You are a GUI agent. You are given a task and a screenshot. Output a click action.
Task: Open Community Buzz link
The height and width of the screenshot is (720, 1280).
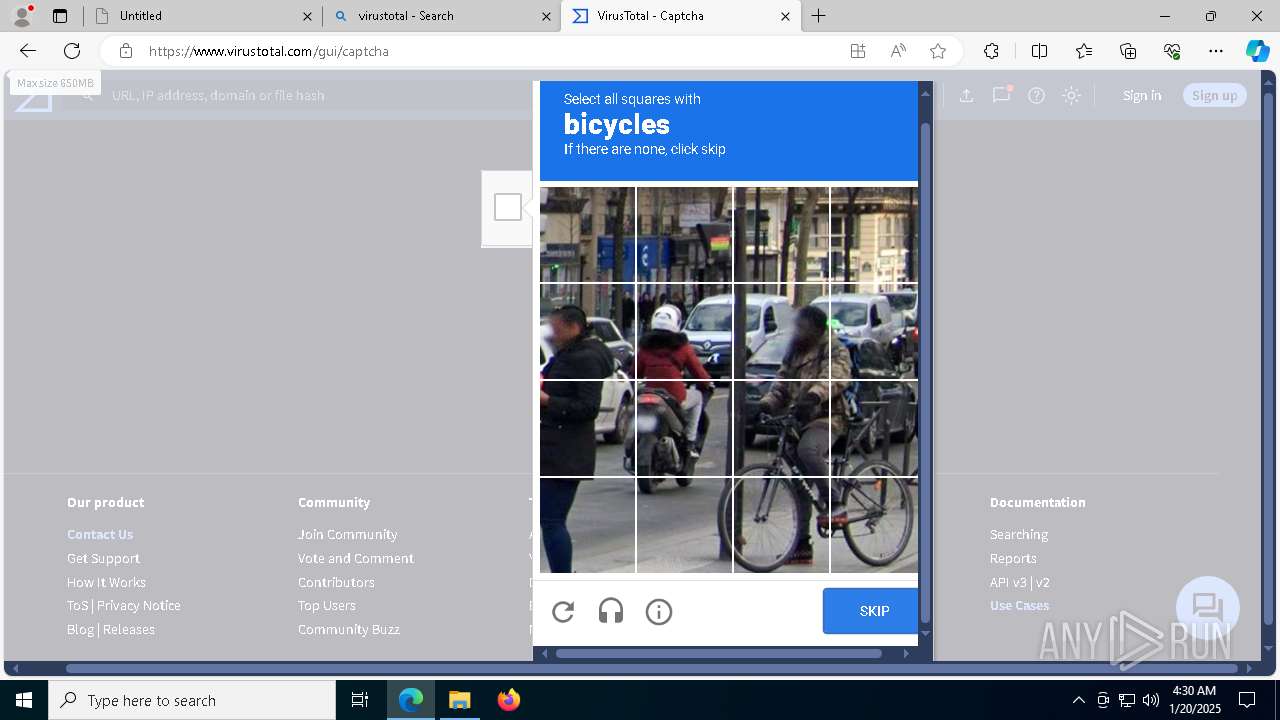tap(349, 629)
